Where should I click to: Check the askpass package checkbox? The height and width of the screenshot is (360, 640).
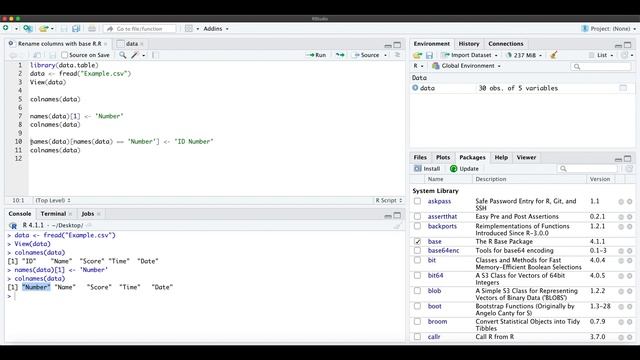pyautogui.click(x=417, y=201)
